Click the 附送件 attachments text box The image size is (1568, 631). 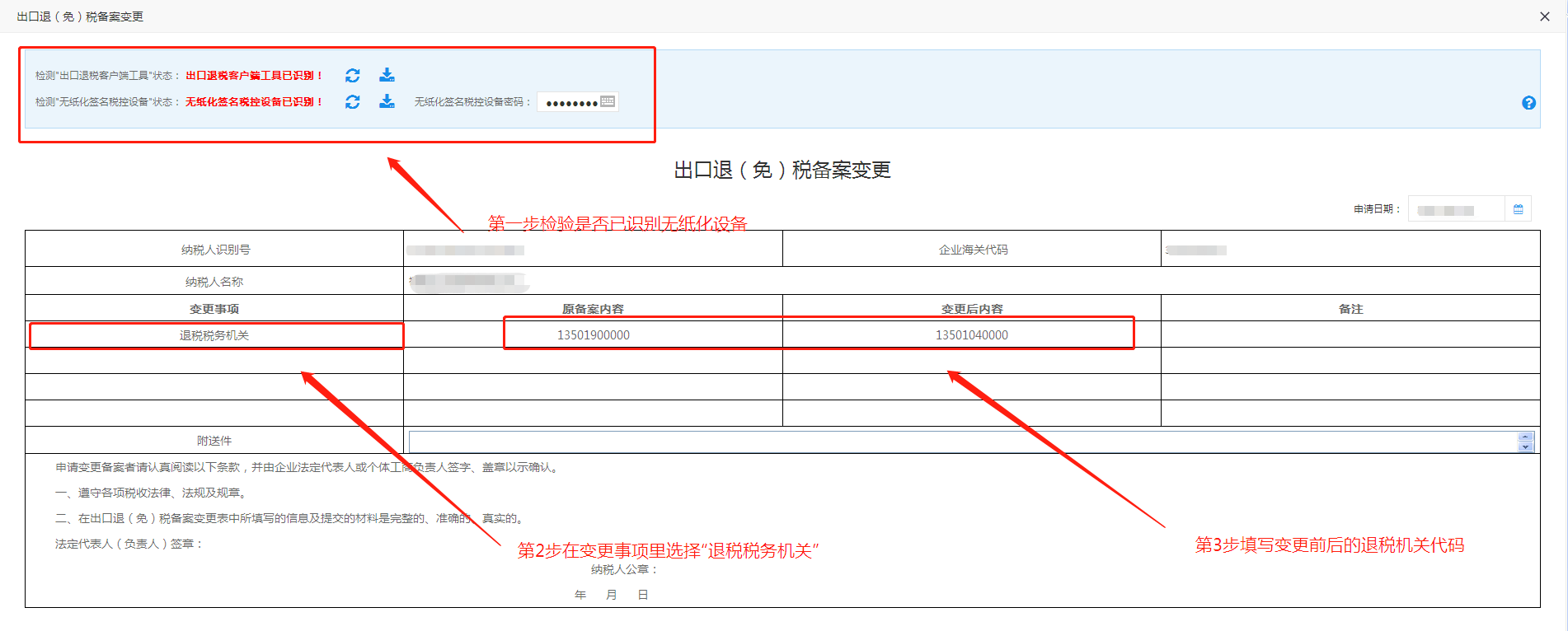pyautogui.click(x=961, y=442)
